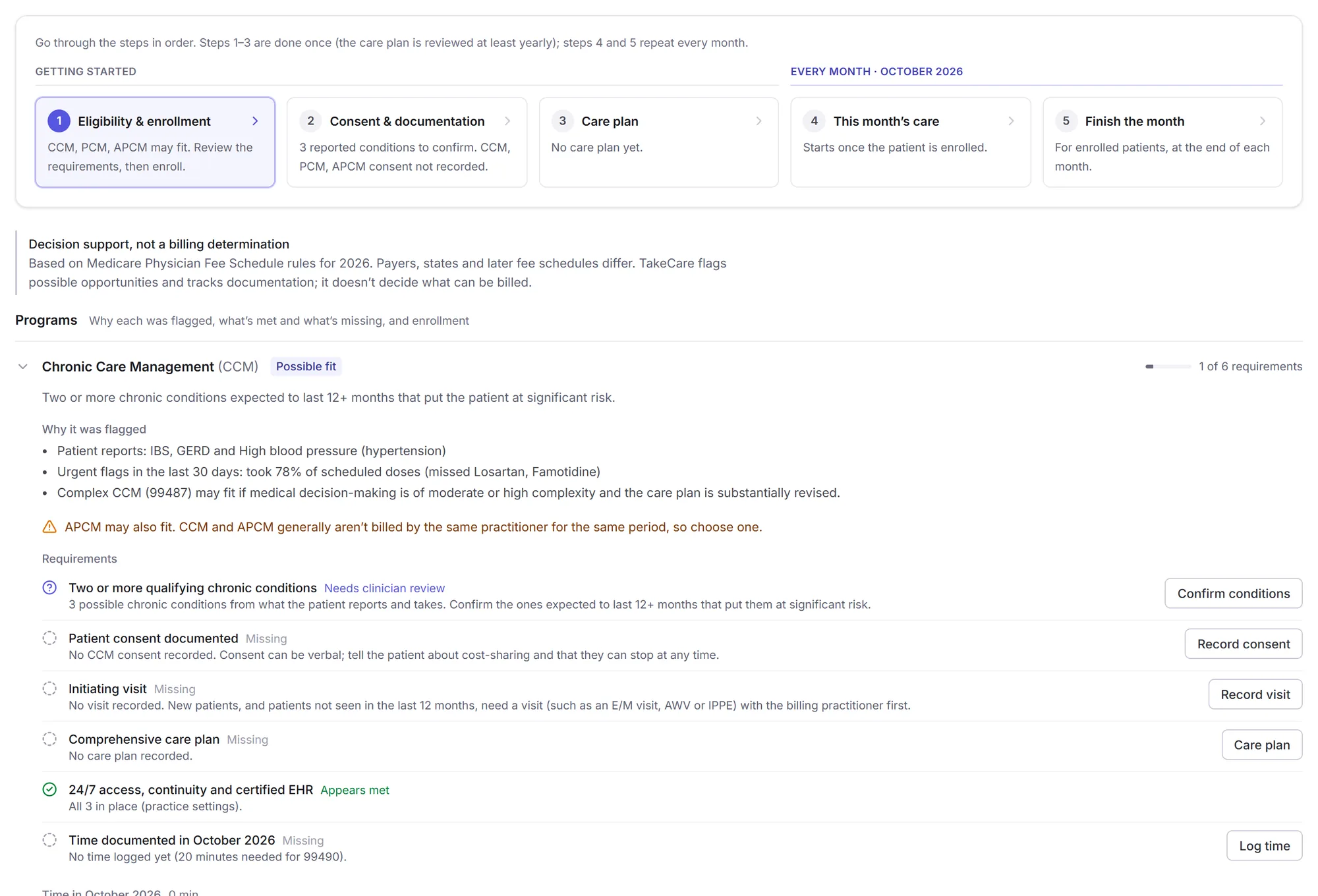Image resolution: width=1318 pixels, height=896 pixels.
Task: Click the 1 of 6 requirements progress bar
Action: tap(1168, 366)
